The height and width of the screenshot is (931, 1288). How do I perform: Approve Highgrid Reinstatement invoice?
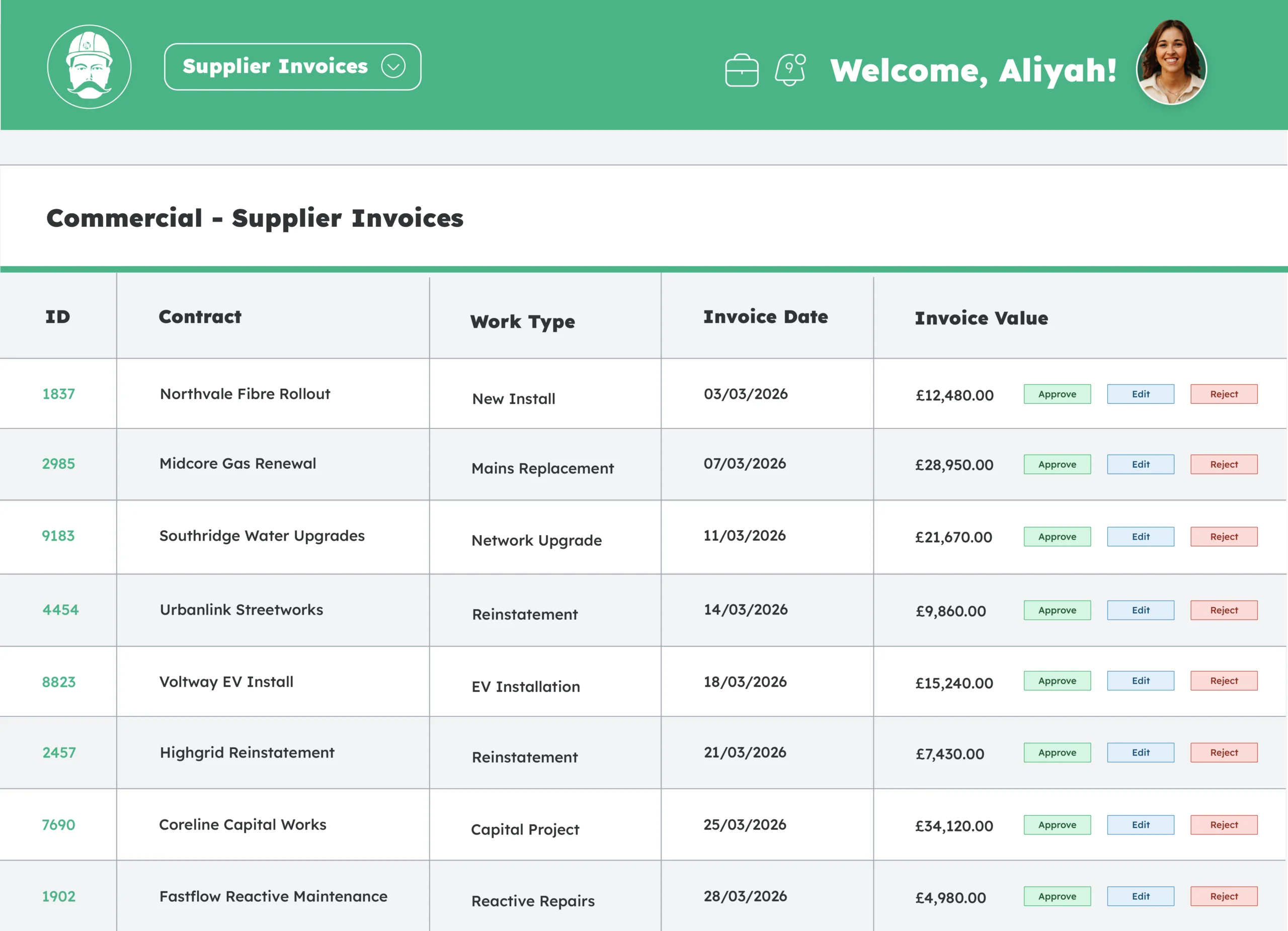pos(1057,753)
